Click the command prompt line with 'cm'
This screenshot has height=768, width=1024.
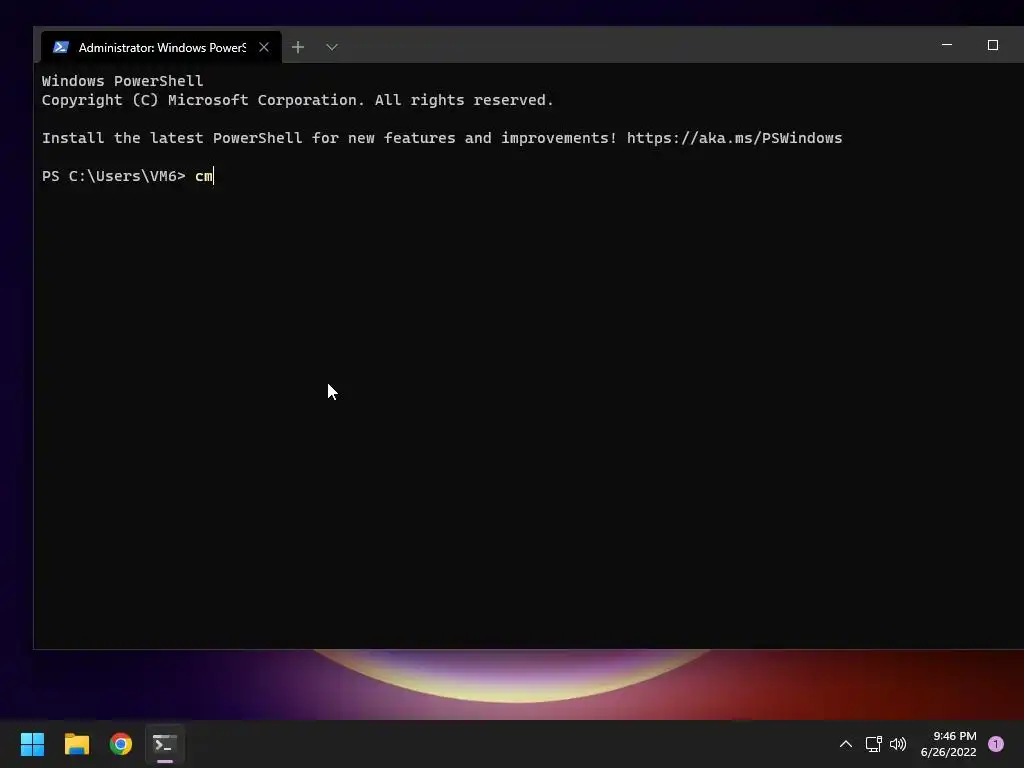(x=128, y=176)
